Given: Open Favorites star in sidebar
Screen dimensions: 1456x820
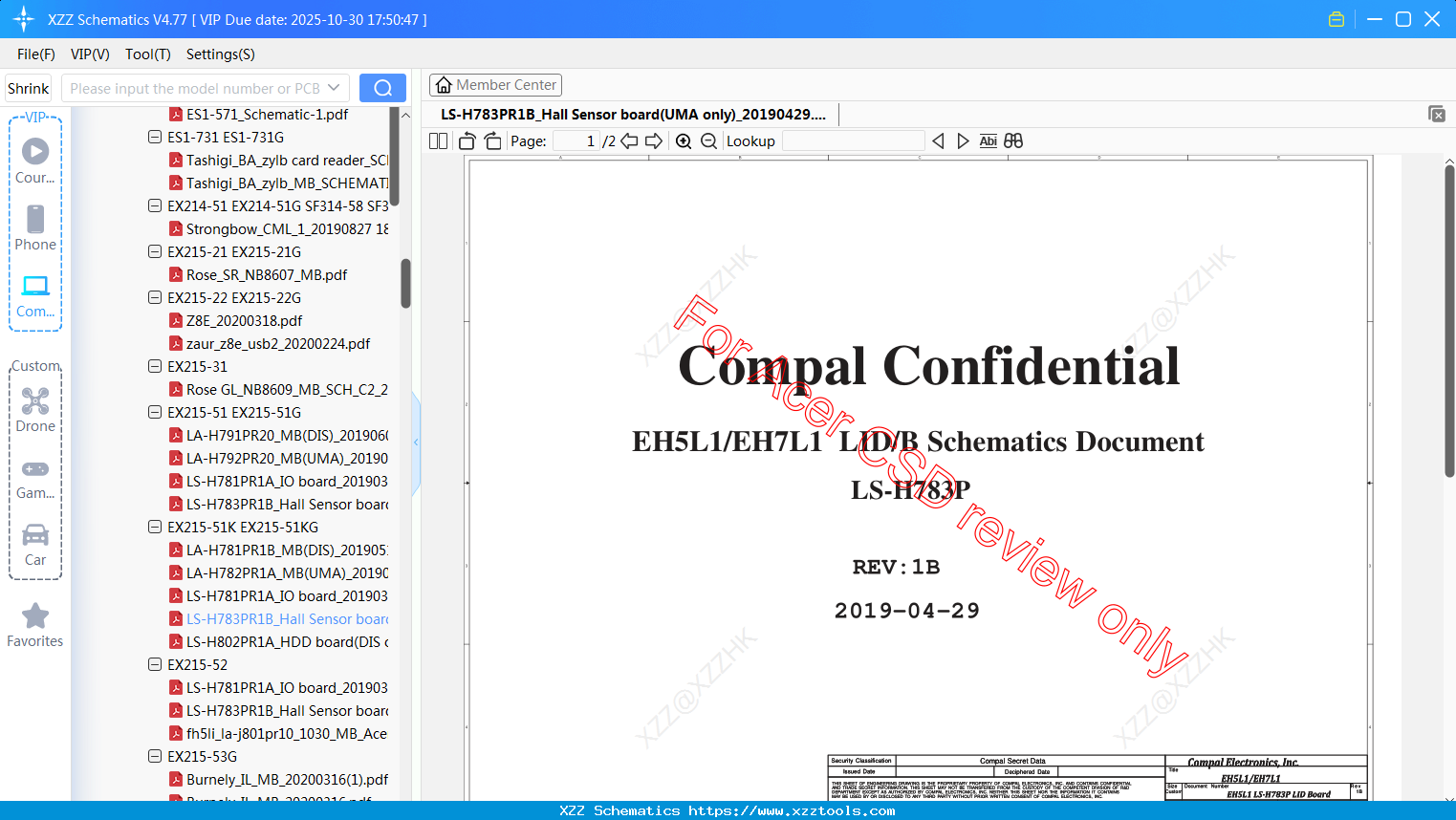Looking at the screenshot, I should pyautogui.click(x=35, y=626).
